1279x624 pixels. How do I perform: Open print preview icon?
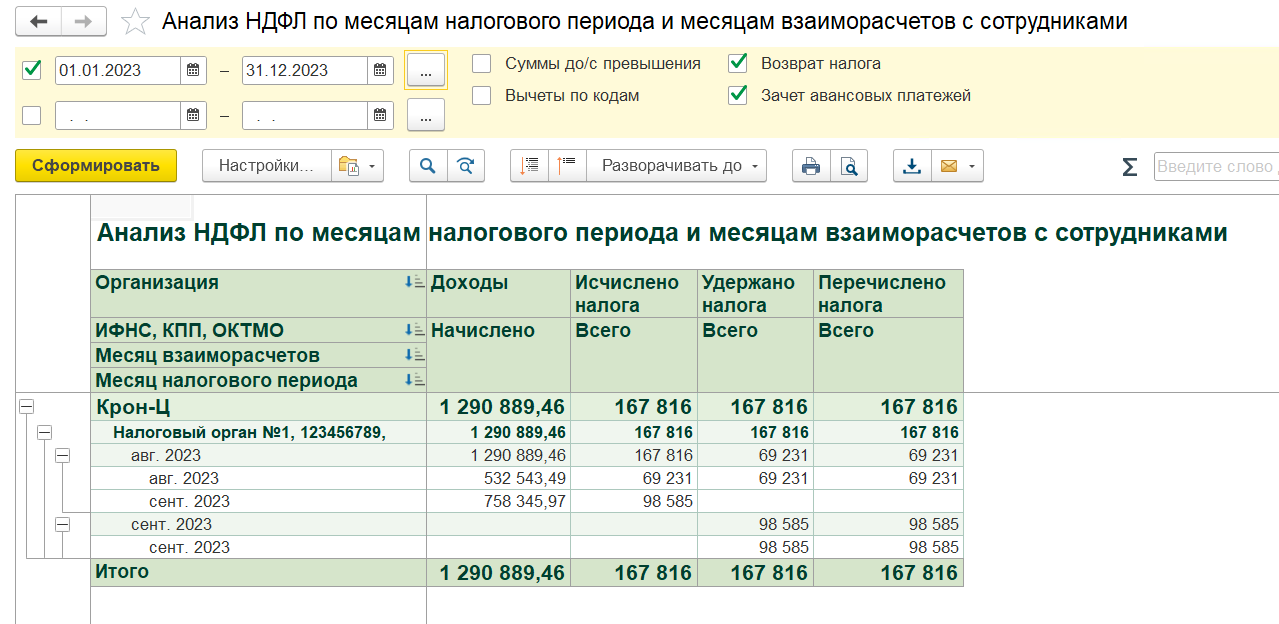coord(849,166)
